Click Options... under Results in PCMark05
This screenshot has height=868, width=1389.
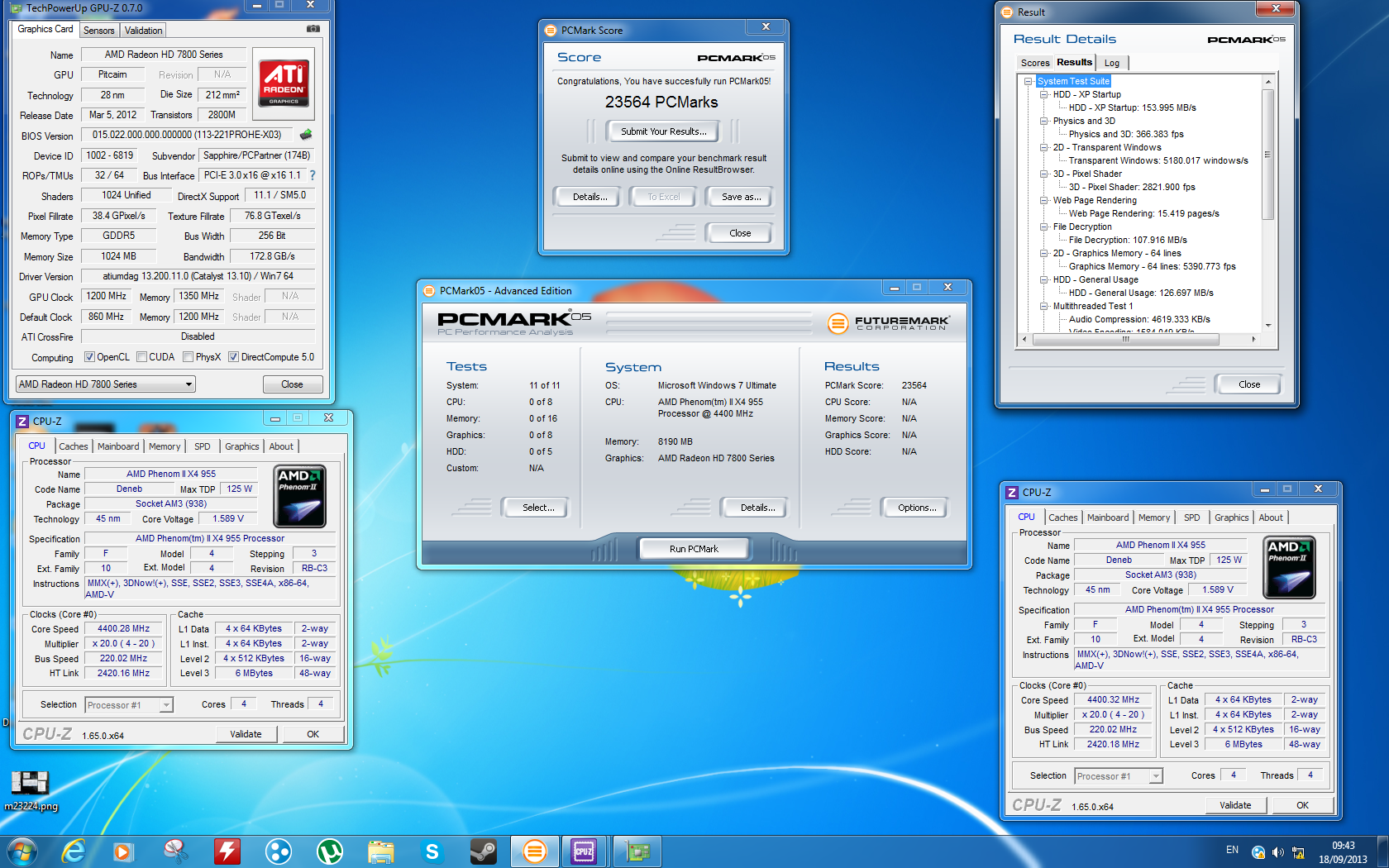click(917, 508)
